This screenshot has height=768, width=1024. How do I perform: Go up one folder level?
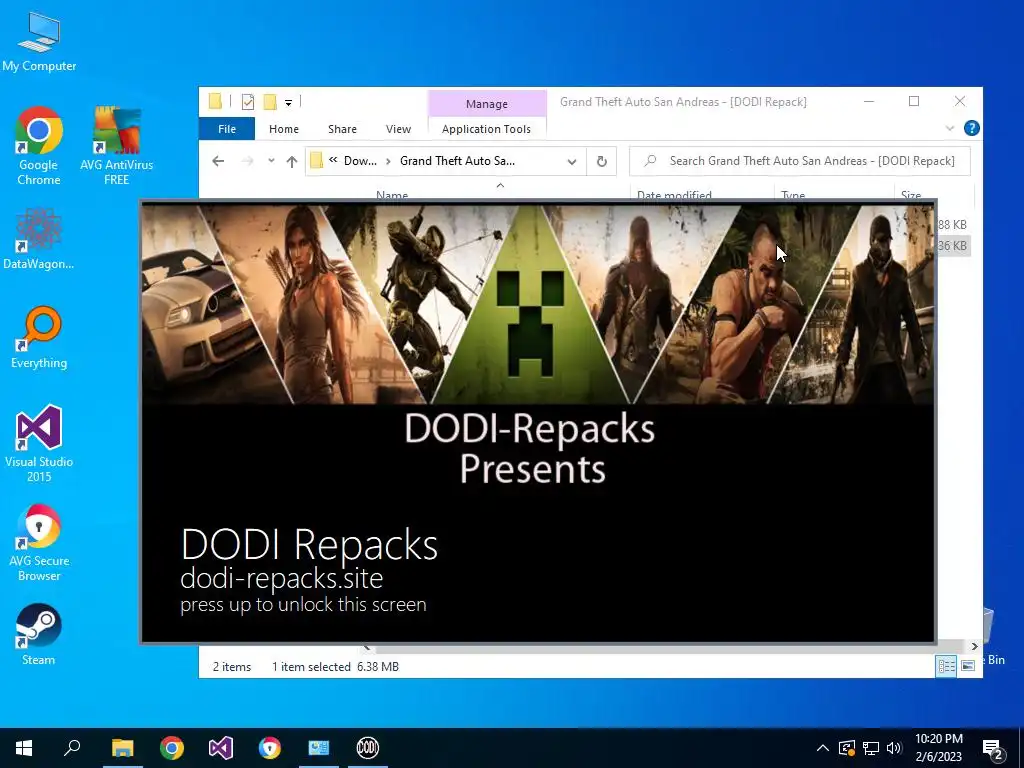coord(291,161)
